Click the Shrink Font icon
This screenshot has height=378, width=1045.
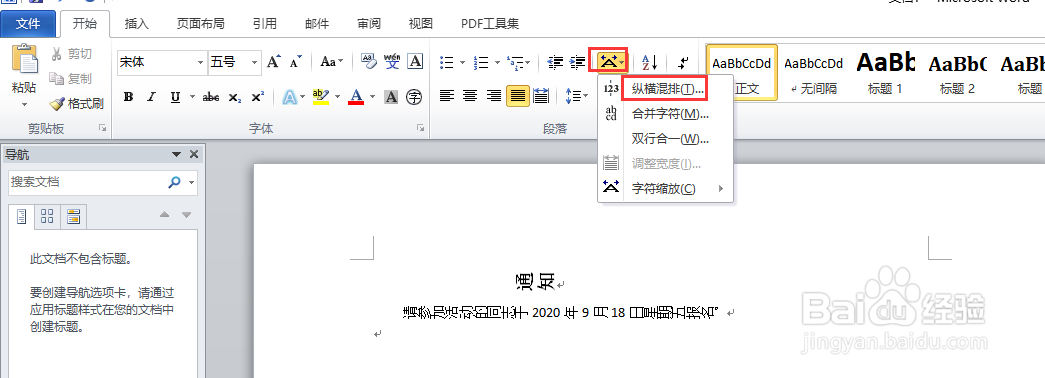click(x=296, y=62)
